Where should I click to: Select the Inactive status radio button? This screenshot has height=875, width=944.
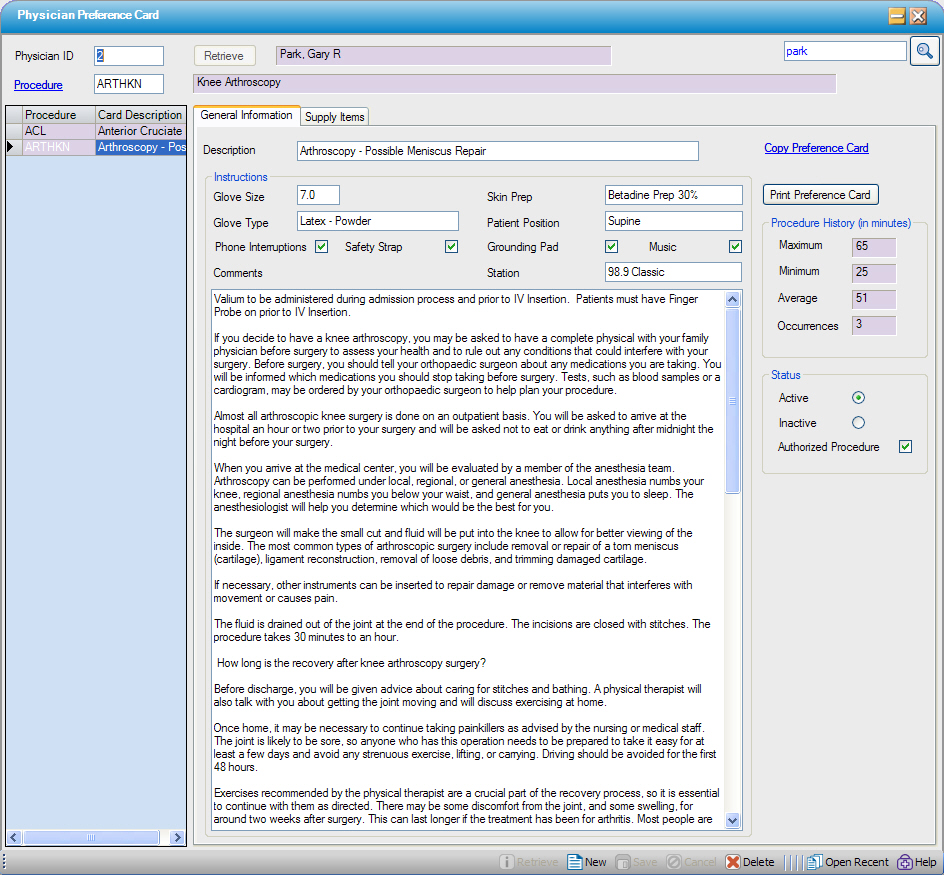tap(858, 423)
